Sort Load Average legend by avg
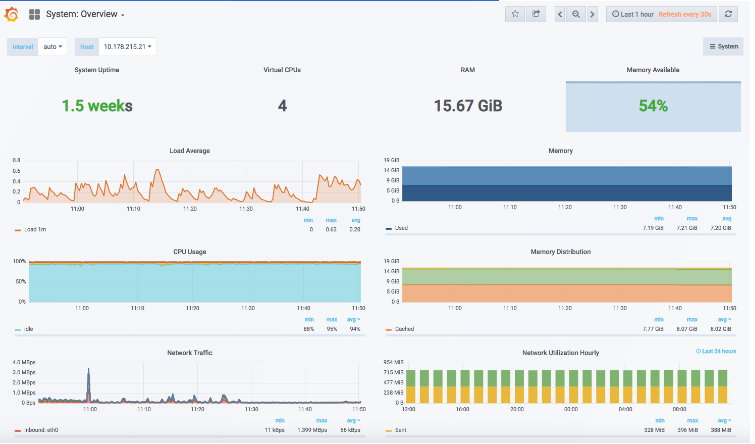The height and width of the screenshot is (444, 755). point(356,221)
